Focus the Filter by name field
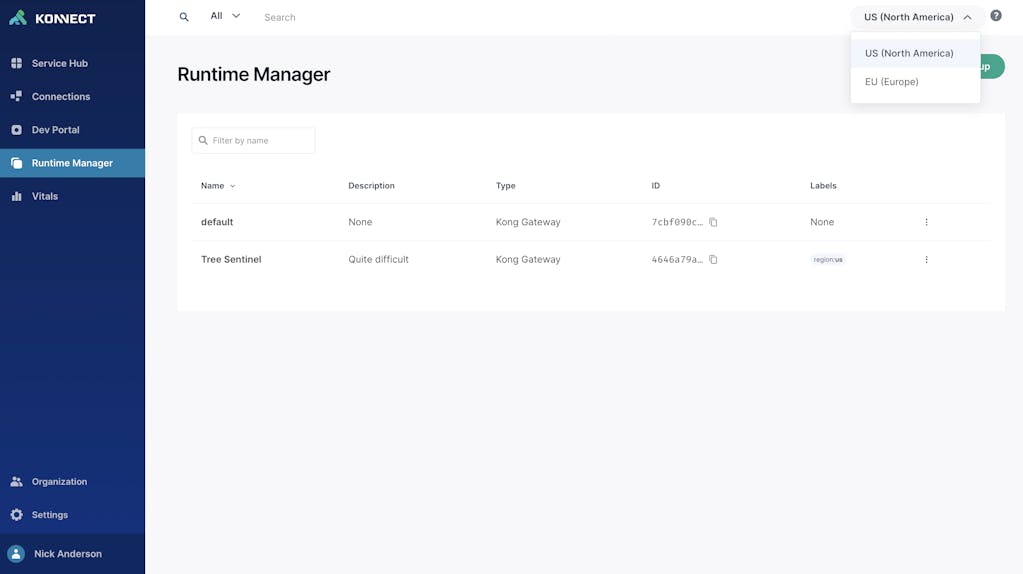 coord(260,141)
